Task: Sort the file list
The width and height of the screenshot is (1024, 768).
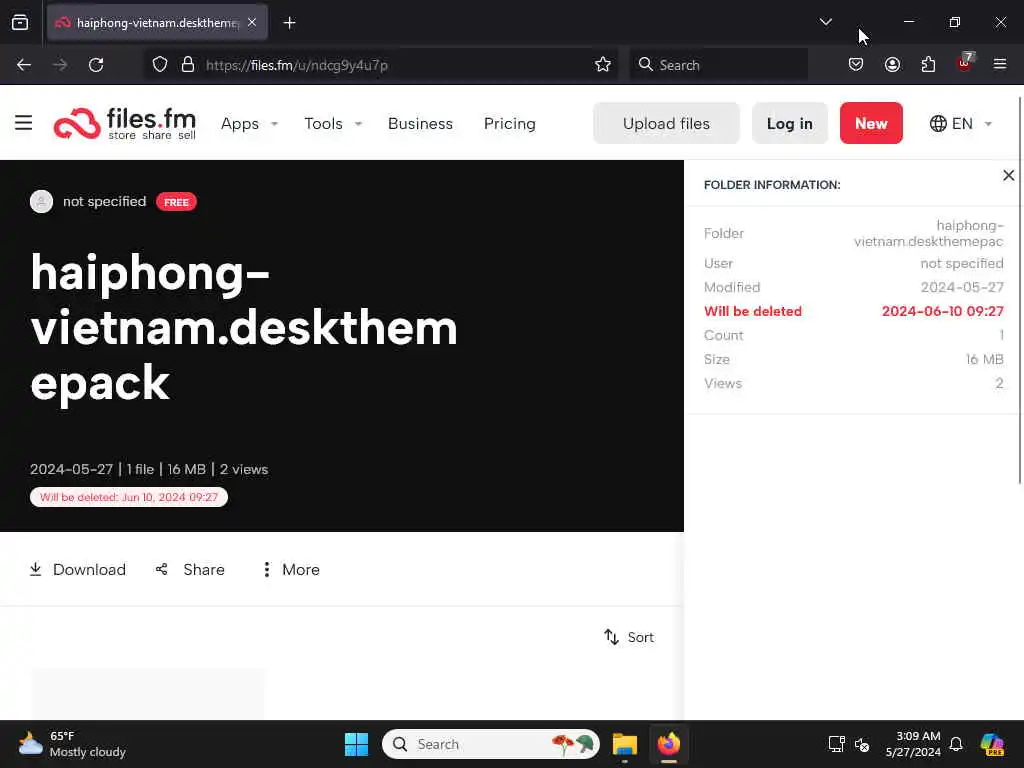Action: (x=630, y=637)
